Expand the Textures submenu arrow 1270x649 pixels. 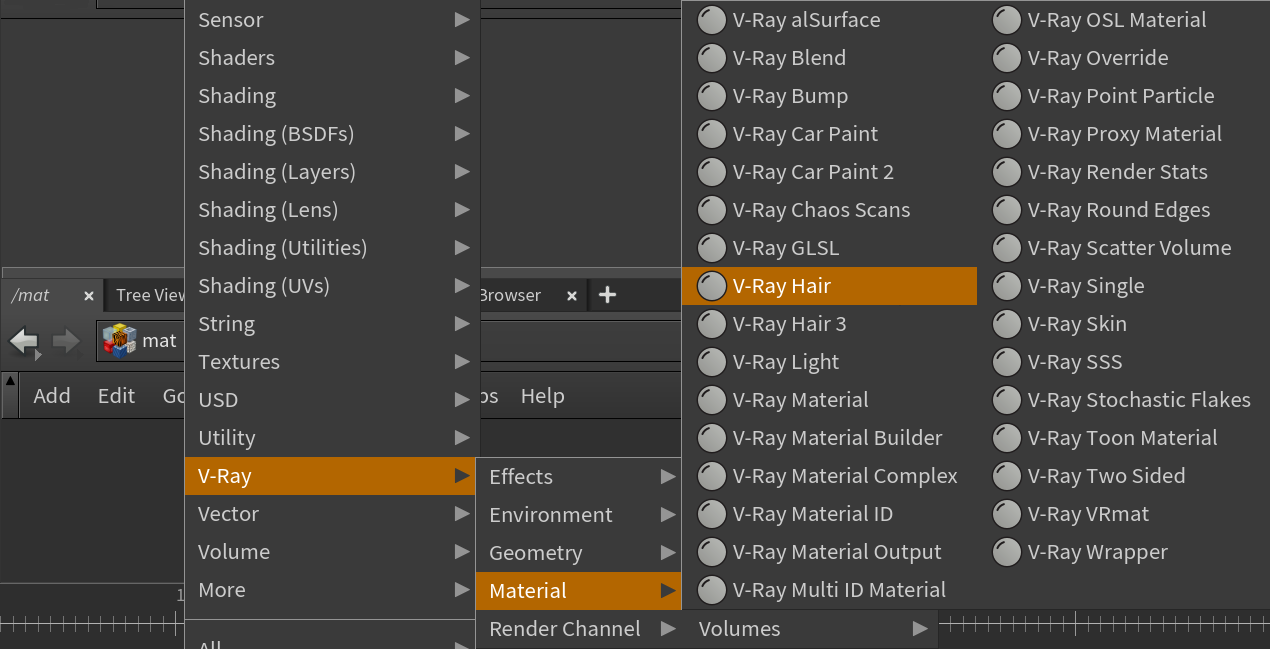coord(462,362)
